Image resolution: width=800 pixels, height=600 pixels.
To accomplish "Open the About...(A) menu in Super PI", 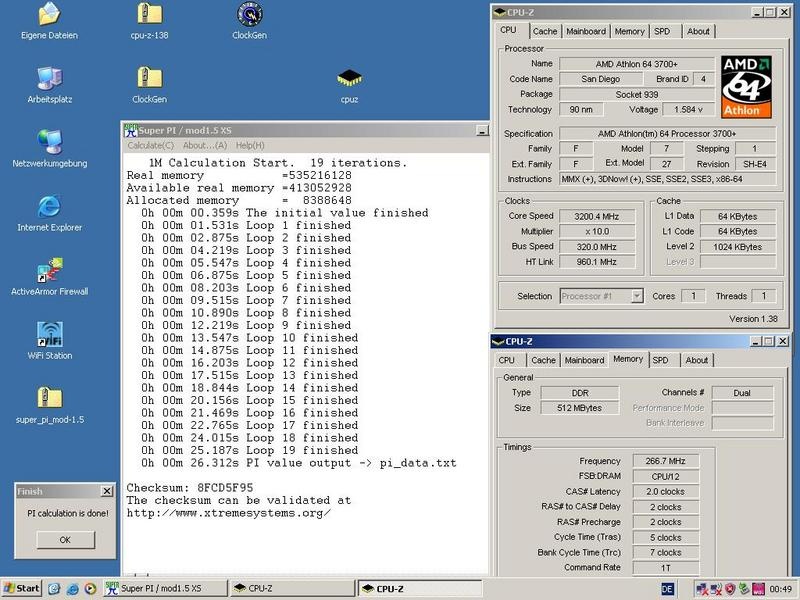I will pyautogui.click(x=205, y=145).
